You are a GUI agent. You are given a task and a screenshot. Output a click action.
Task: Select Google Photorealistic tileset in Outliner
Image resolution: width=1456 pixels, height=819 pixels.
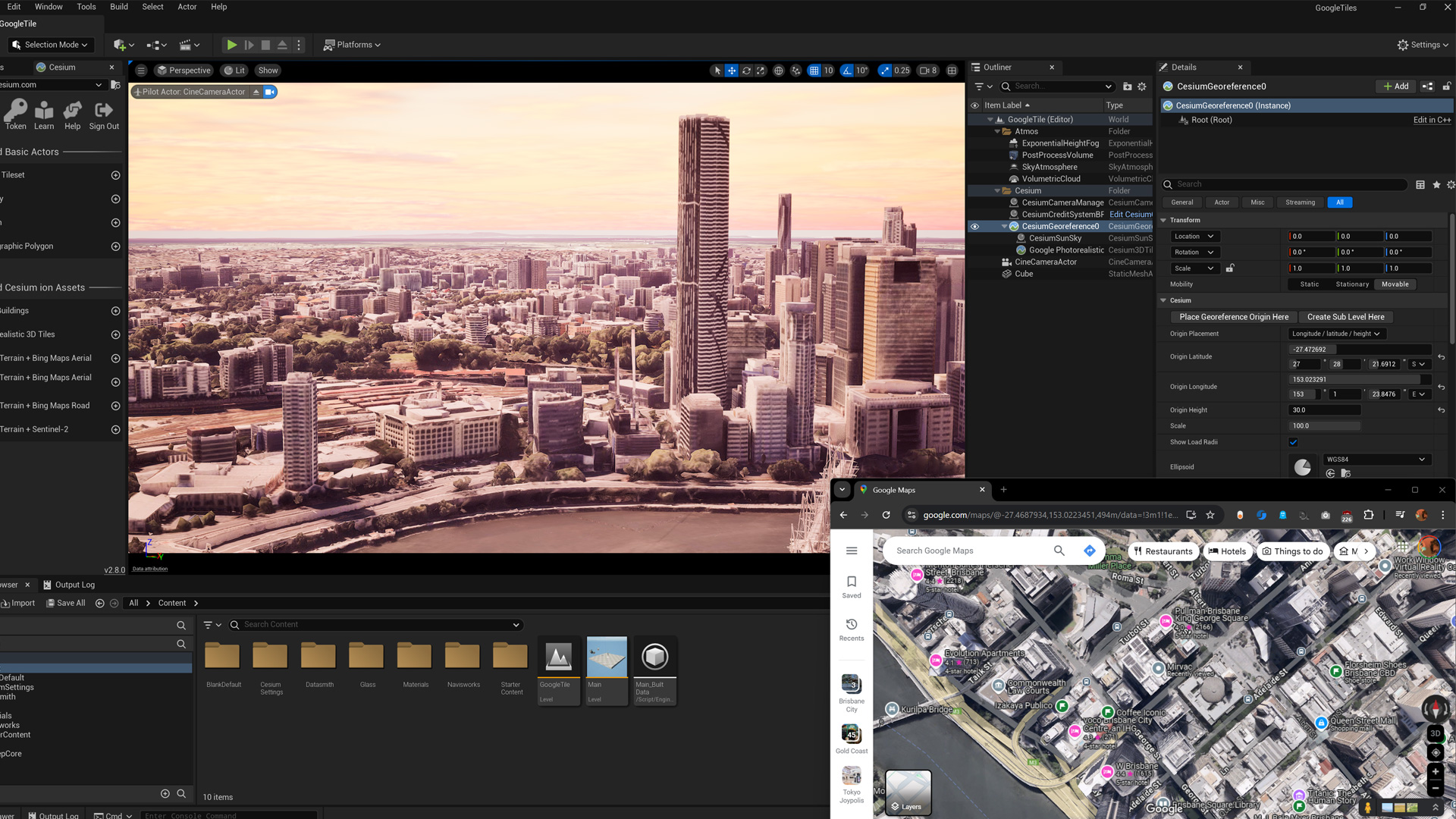[x=1066, y=250]
